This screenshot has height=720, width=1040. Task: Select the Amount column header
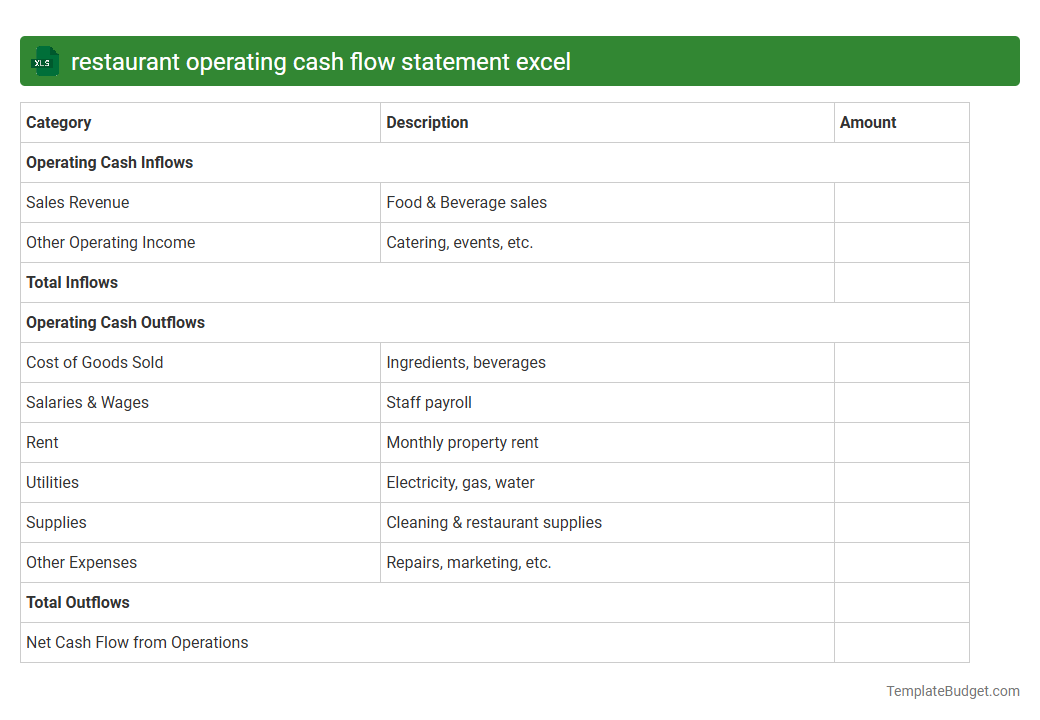click(x=868, y=122)
